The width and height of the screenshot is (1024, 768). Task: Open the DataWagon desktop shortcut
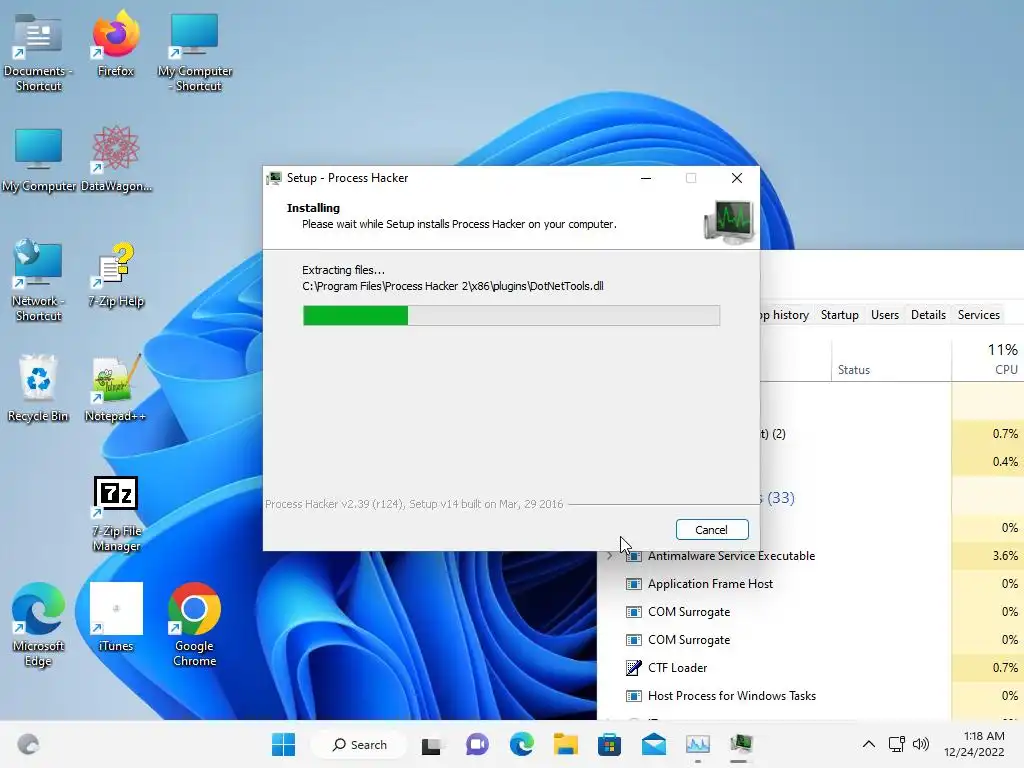point(116,160)
